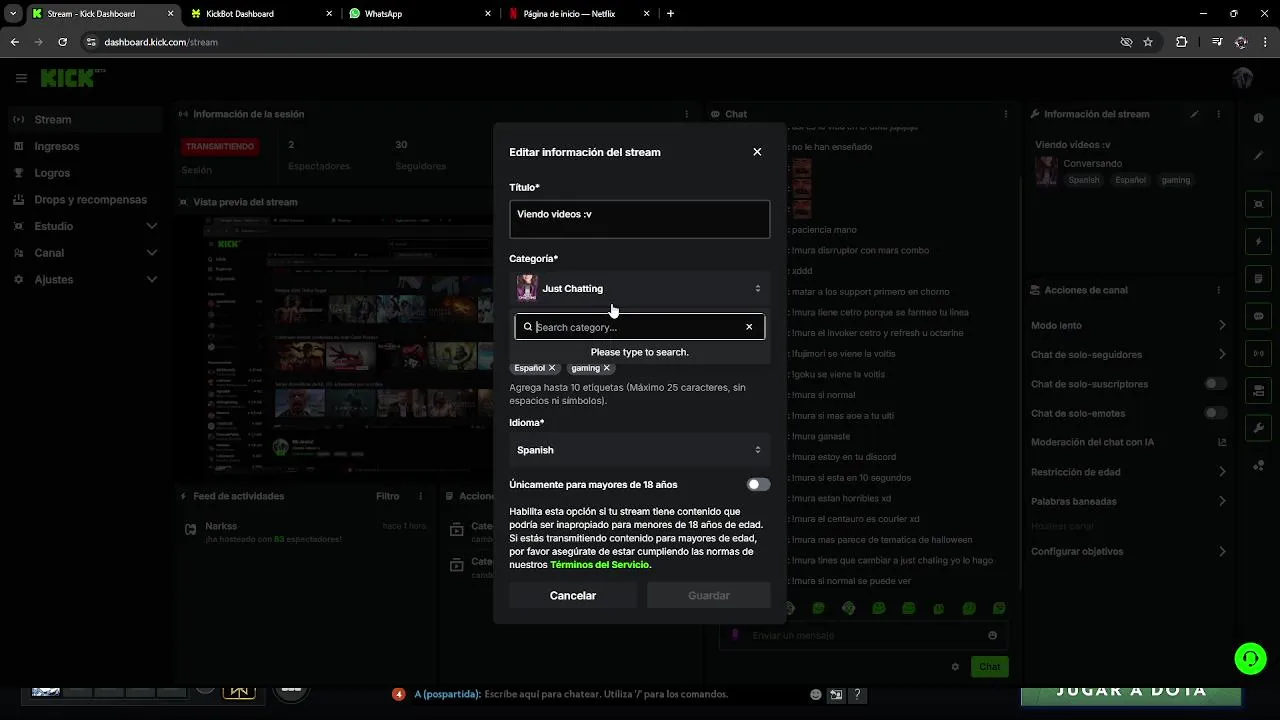Click Filtro in Feed de actividades
This screenshot has width=1280, height=720.
pos(387,496)
